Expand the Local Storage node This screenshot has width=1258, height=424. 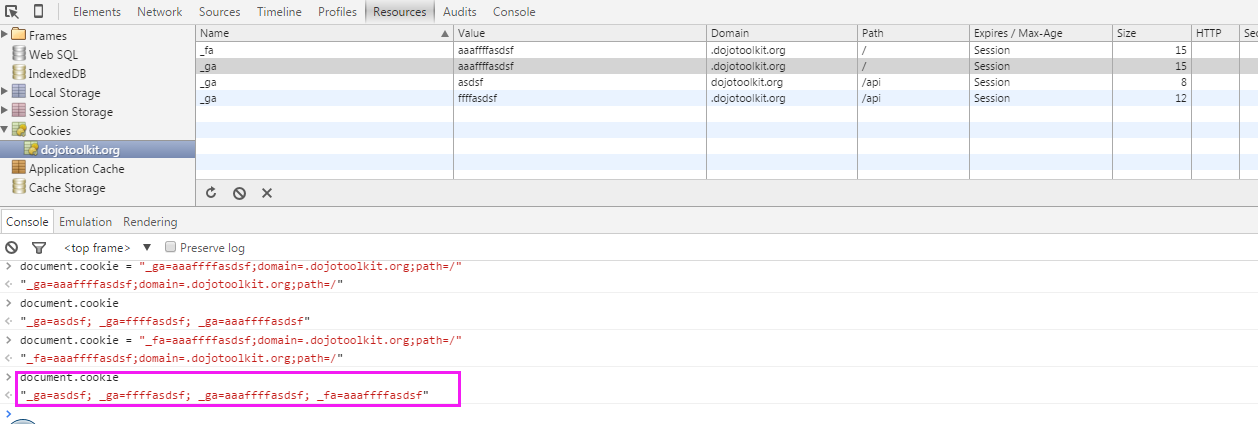[x=6, y=93]
